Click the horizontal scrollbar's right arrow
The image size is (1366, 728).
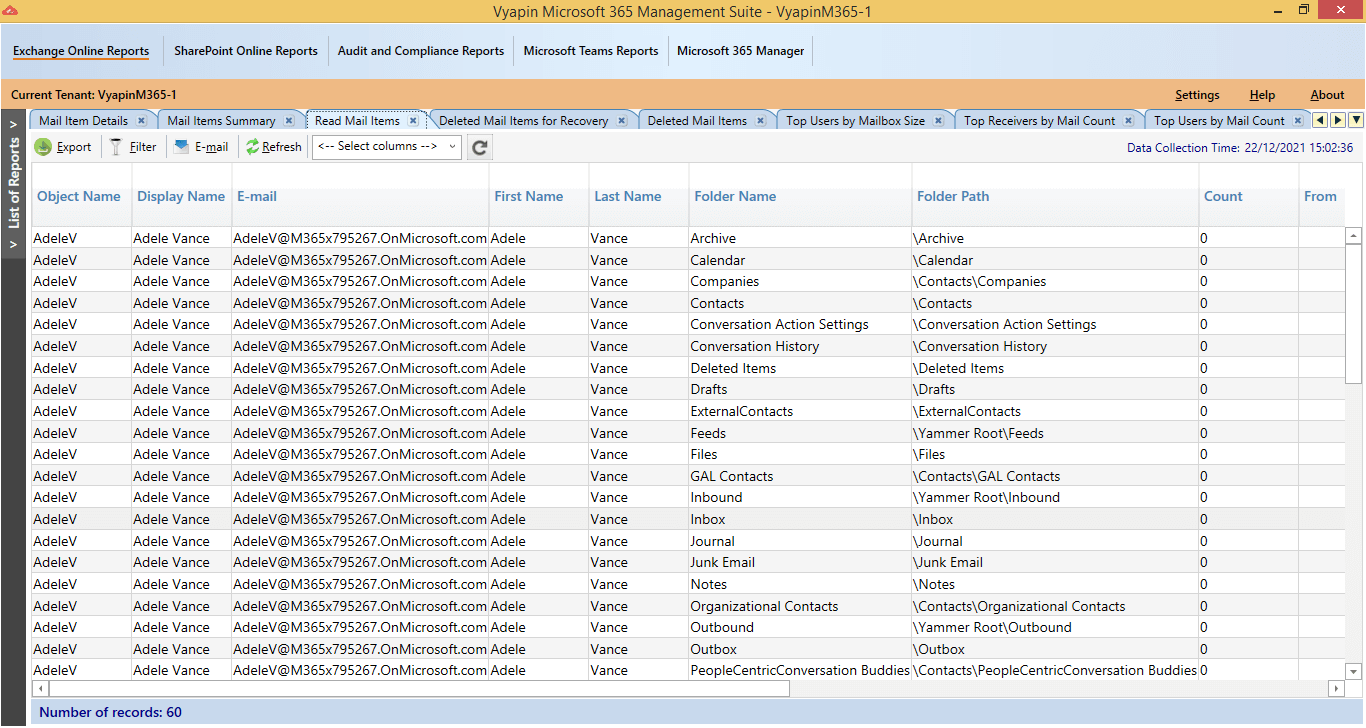point(1336,689)
